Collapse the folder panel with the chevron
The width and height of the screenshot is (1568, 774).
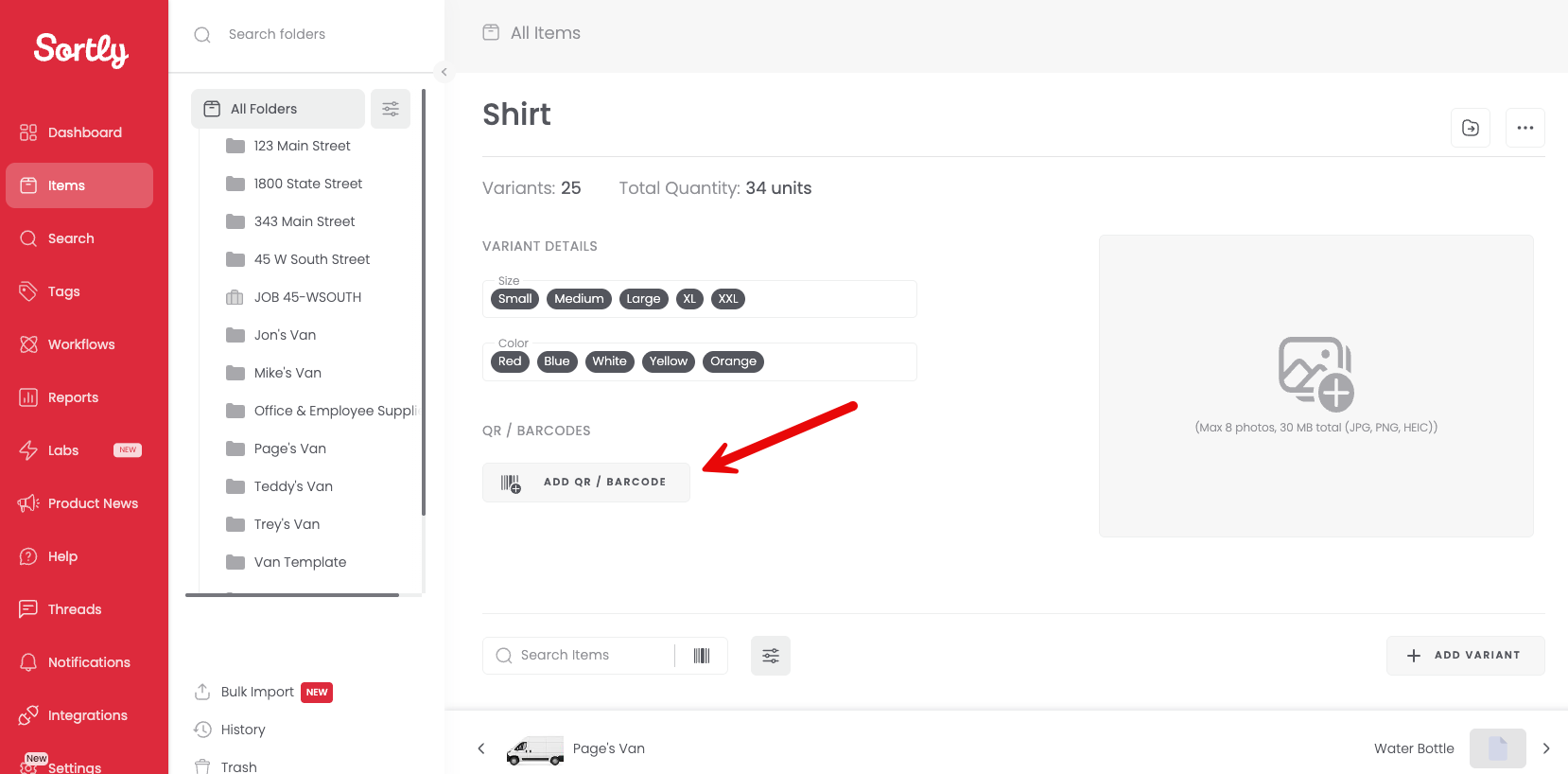click(444, 72)
